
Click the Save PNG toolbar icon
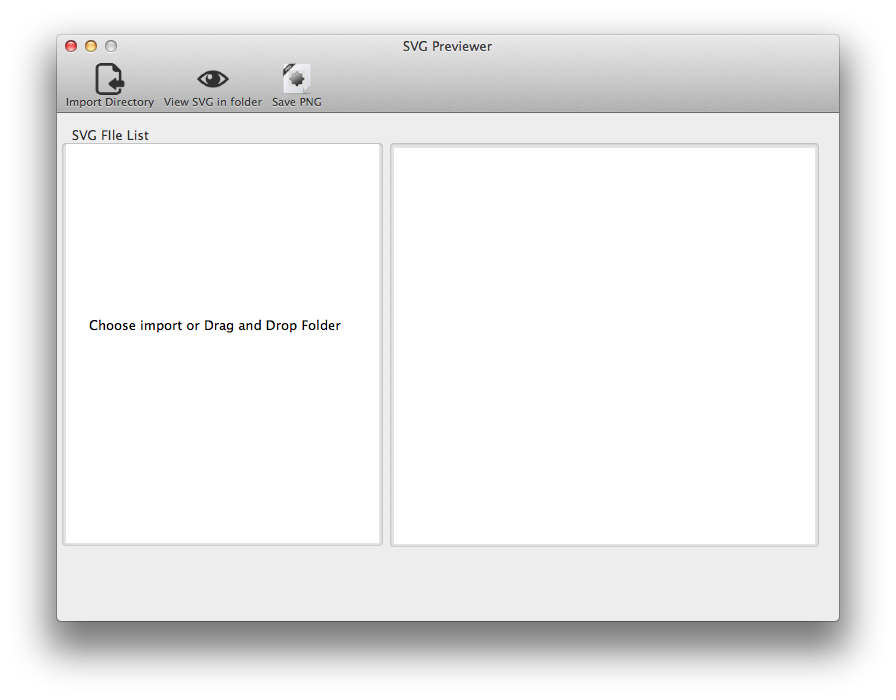[x=296, y=78]
